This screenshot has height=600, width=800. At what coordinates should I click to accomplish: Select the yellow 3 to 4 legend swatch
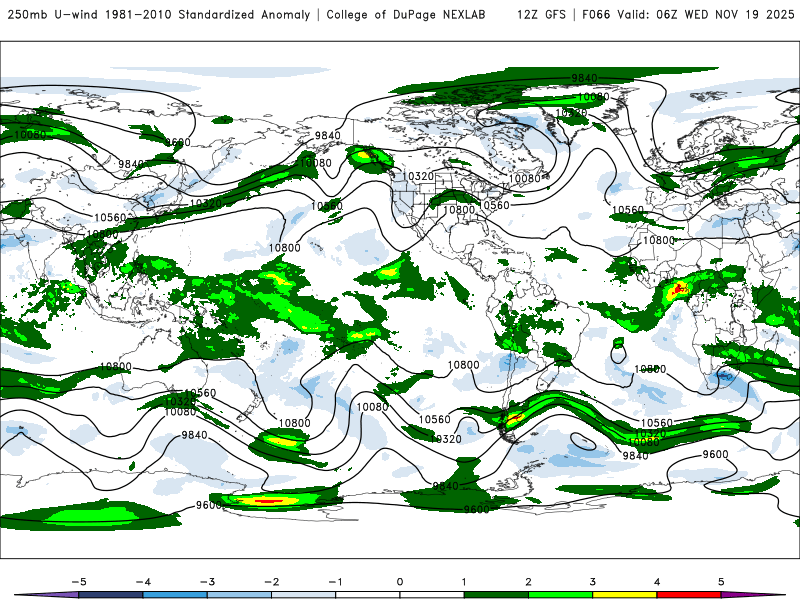624,595
